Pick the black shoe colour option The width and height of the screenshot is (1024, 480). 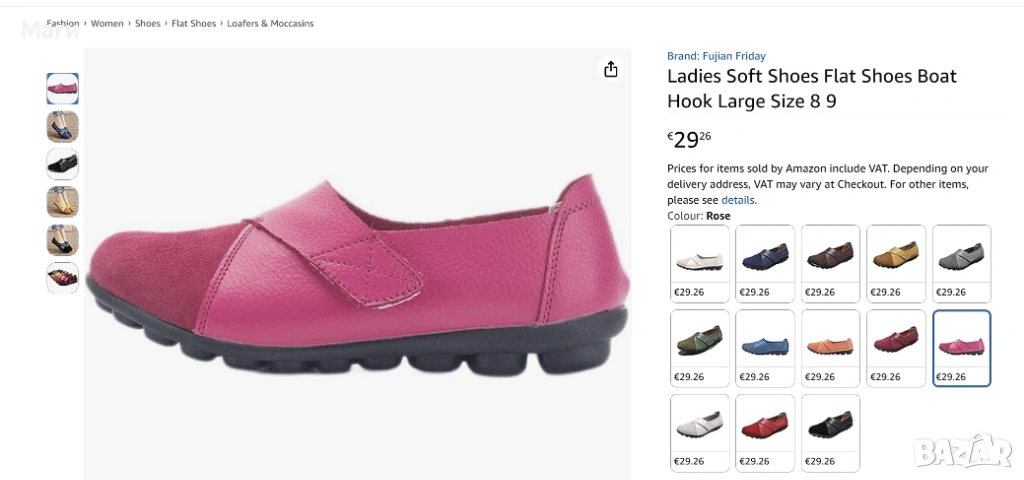[830, 432]
